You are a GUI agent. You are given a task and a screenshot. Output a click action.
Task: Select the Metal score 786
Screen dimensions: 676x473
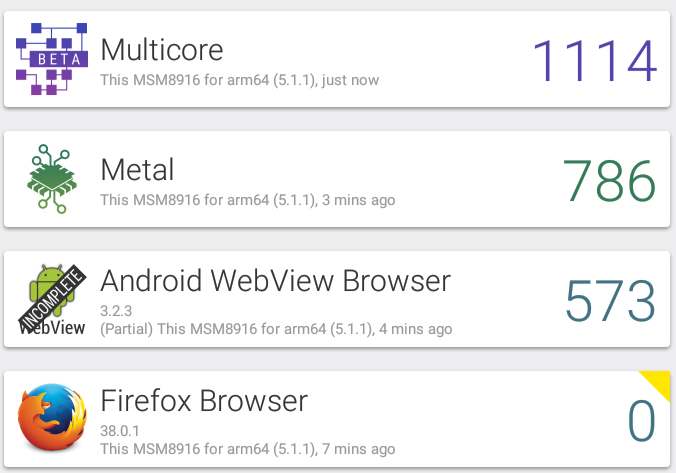pos(609,180)
